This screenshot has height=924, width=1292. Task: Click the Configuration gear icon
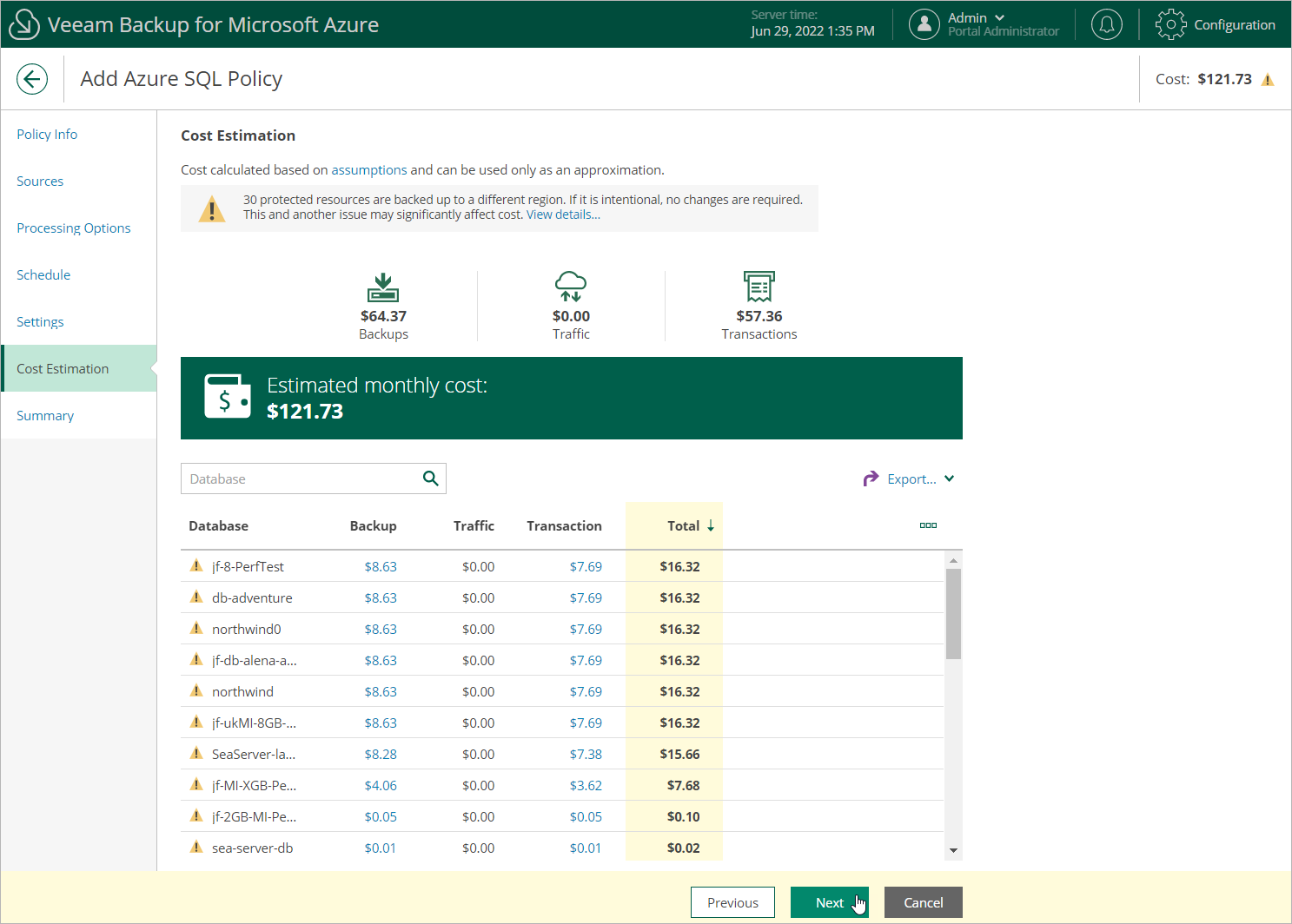[x=1170, y=24]
